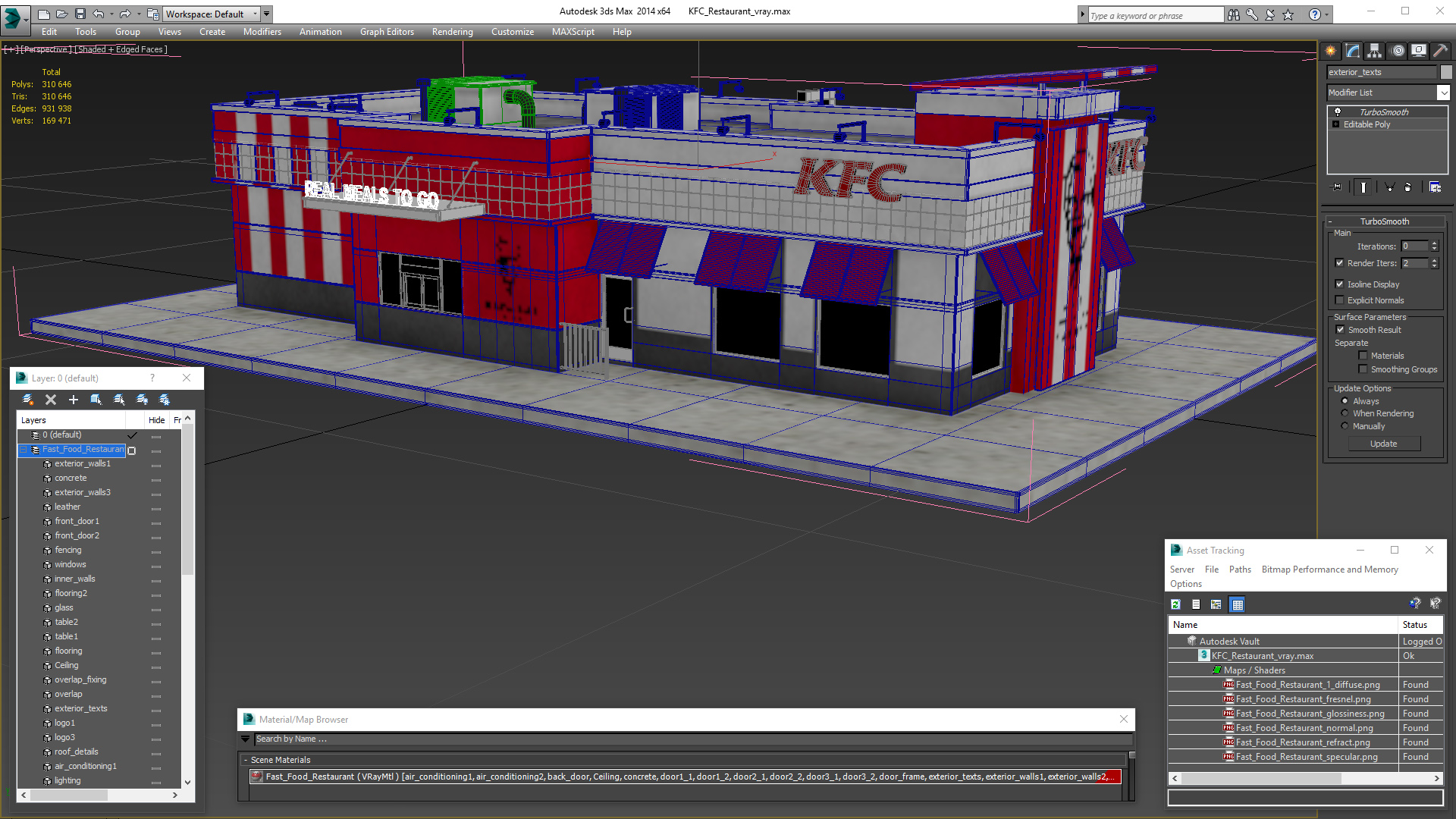Open the Modifier List dropdown
1456x819 pixels.
[x=1443, y=93]
